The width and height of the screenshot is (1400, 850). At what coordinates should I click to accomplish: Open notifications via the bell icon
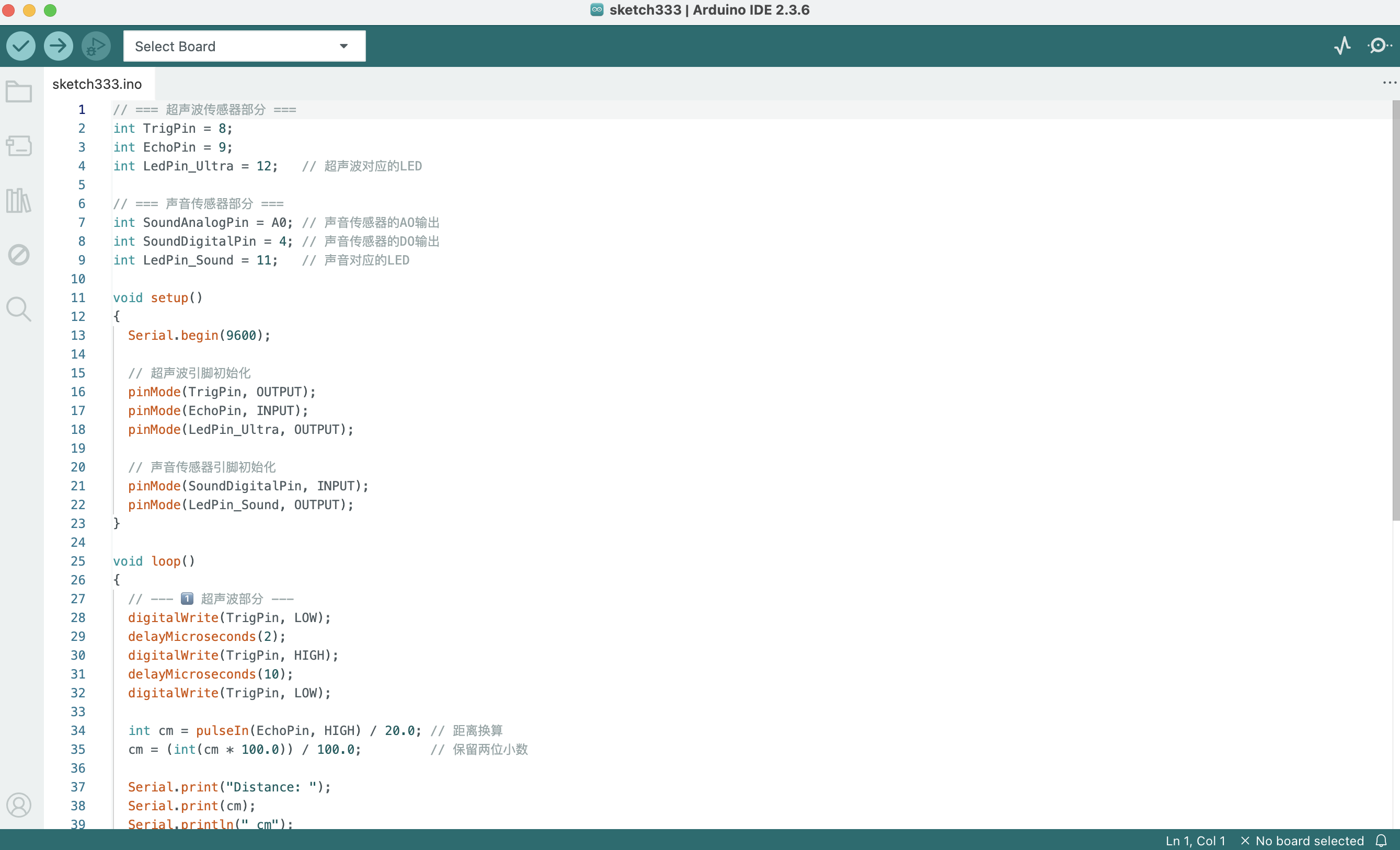click(x=1382, y=841)
